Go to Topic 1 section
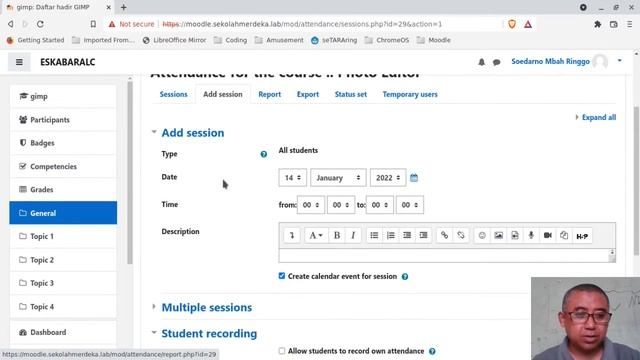Viewport: 640px width, 360px height. click(x=63, y=236)
